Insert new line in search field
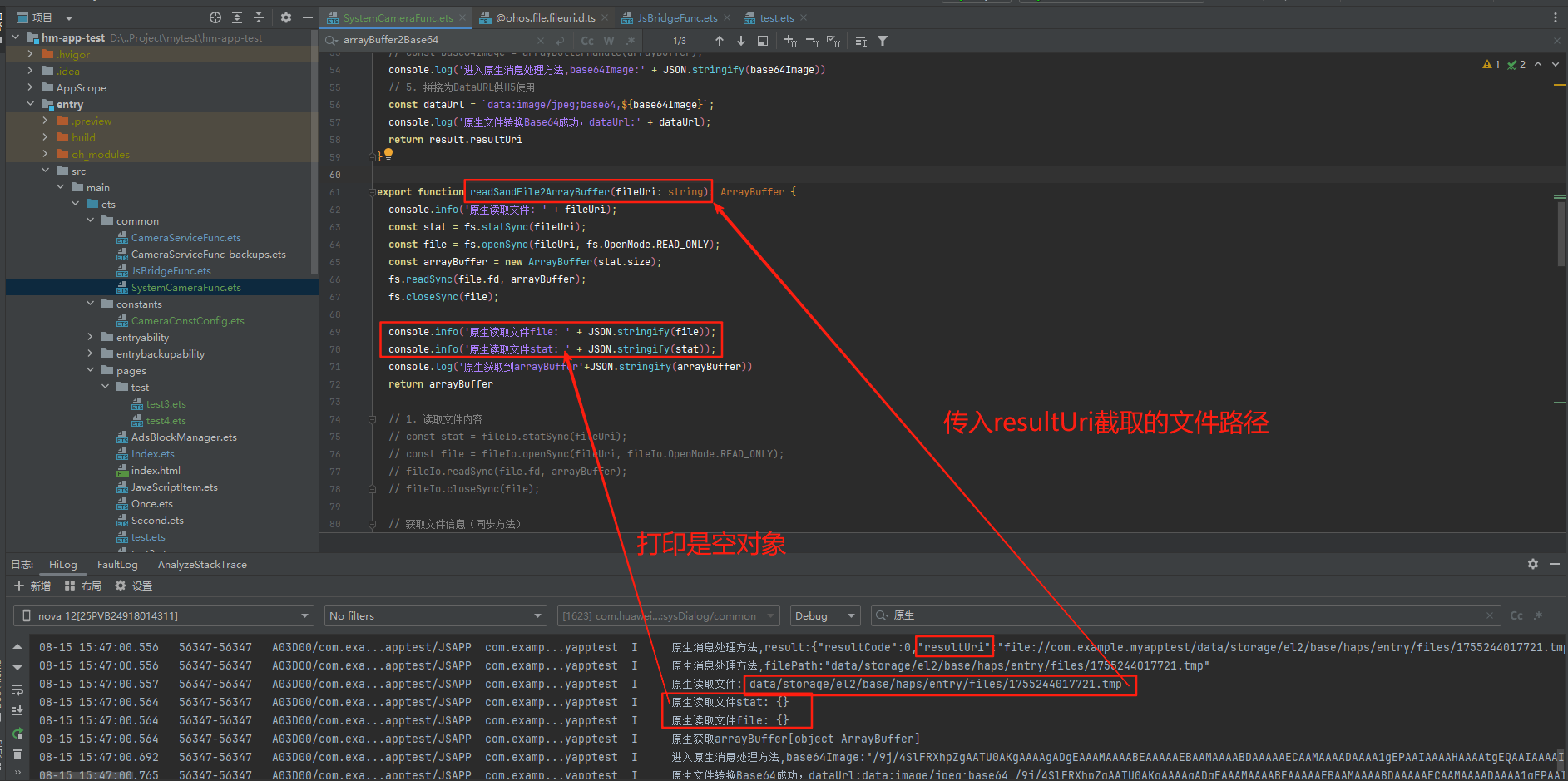Image resolution: width=1568 pixels, height=781 pixels. click(x=560, y=41)
